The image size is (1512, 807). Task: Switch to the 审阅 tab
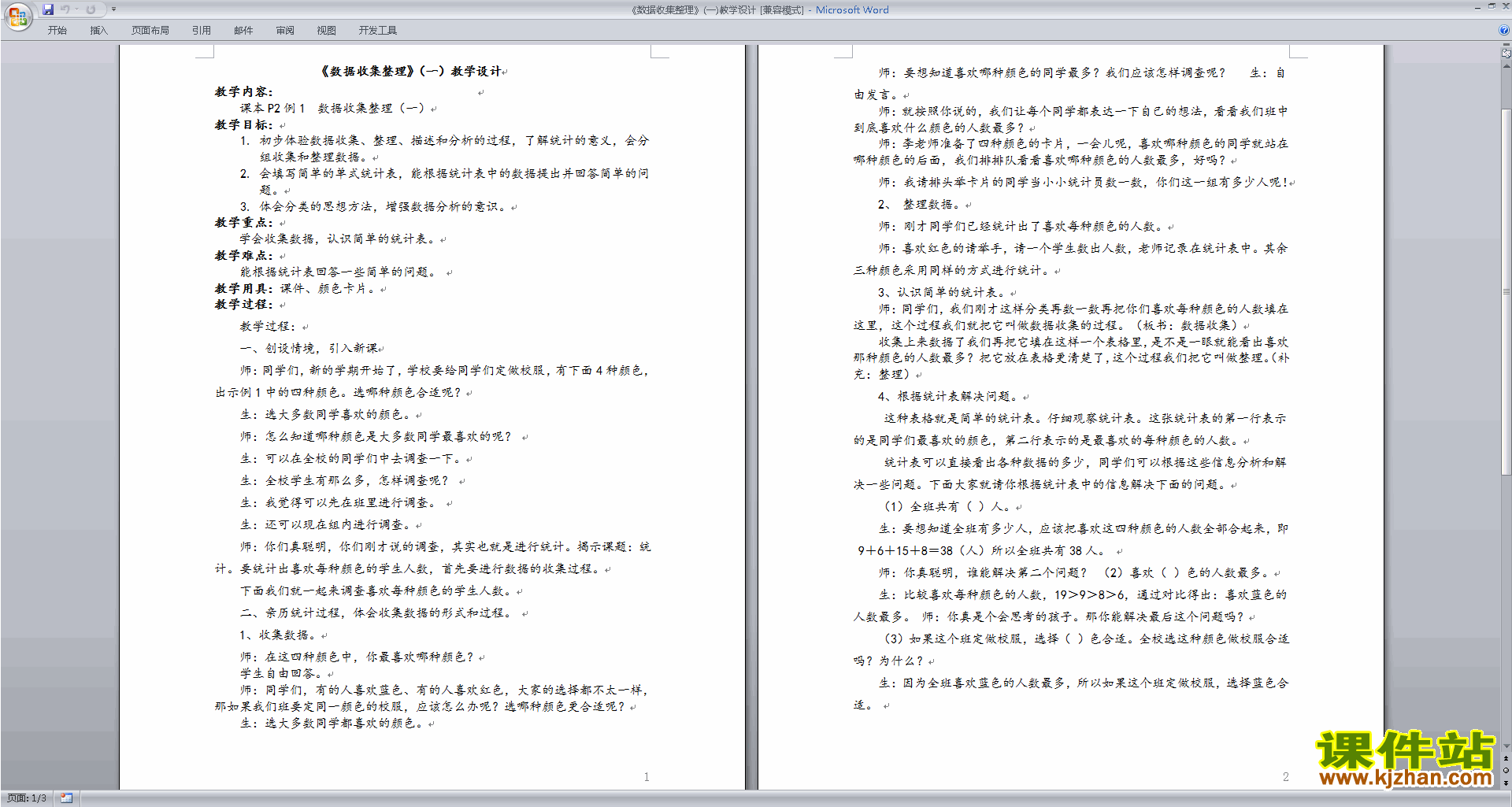(285, 31)
